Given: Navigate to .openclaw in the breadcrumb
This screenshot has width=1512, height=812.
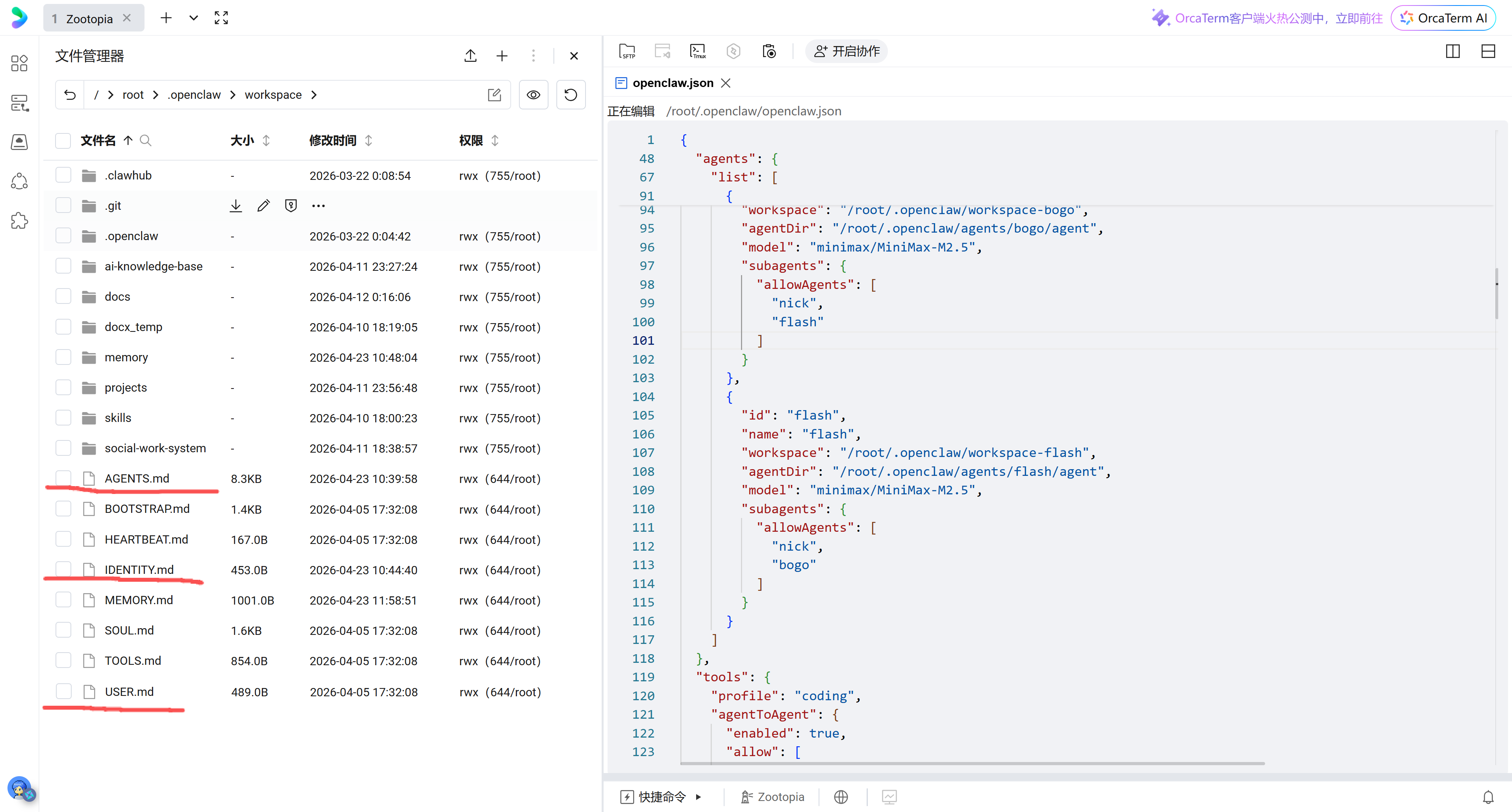Looking at the screenshot, I should (x=194, y=94).
